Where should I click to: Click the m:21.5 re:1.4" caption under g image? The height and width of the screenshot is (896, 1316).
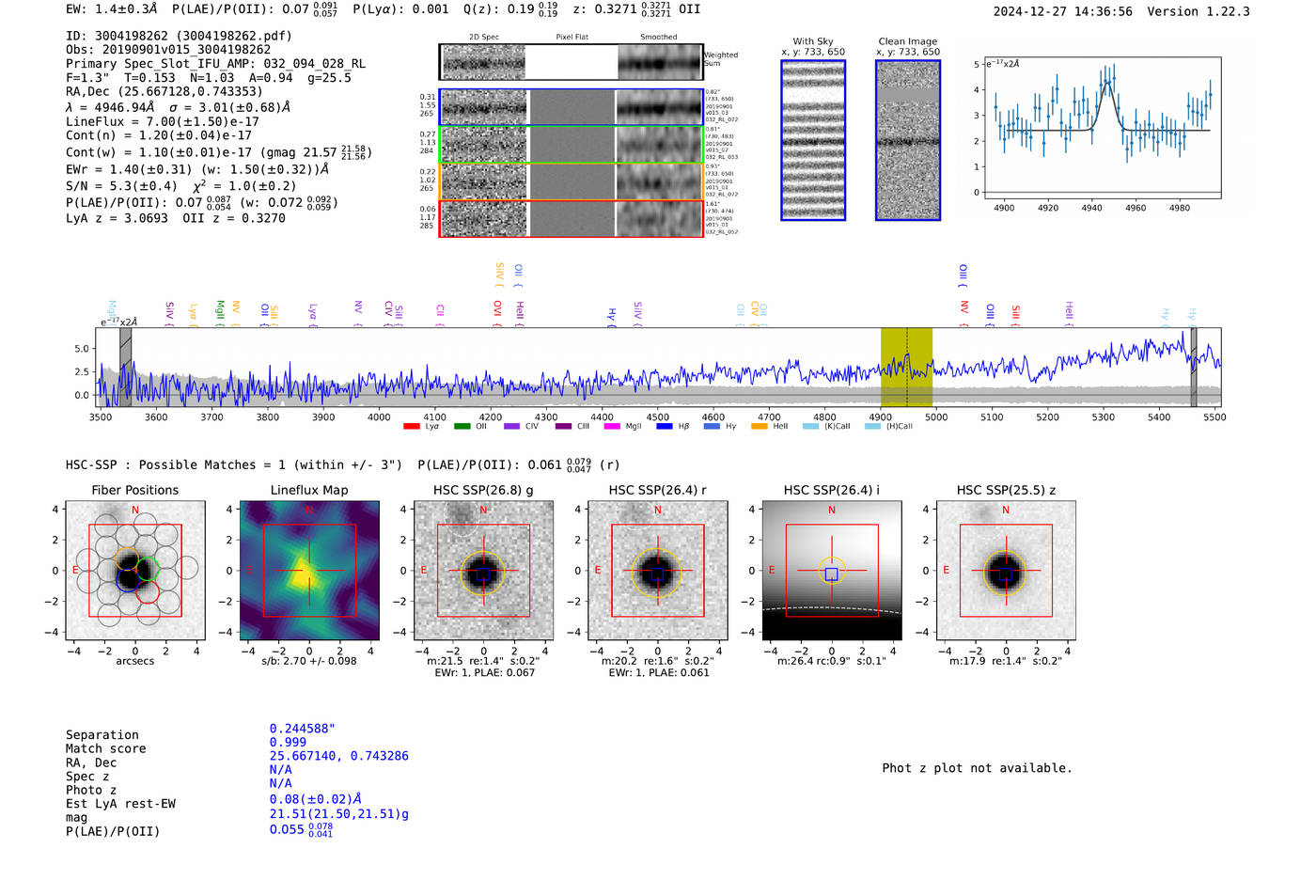[483, 661]
